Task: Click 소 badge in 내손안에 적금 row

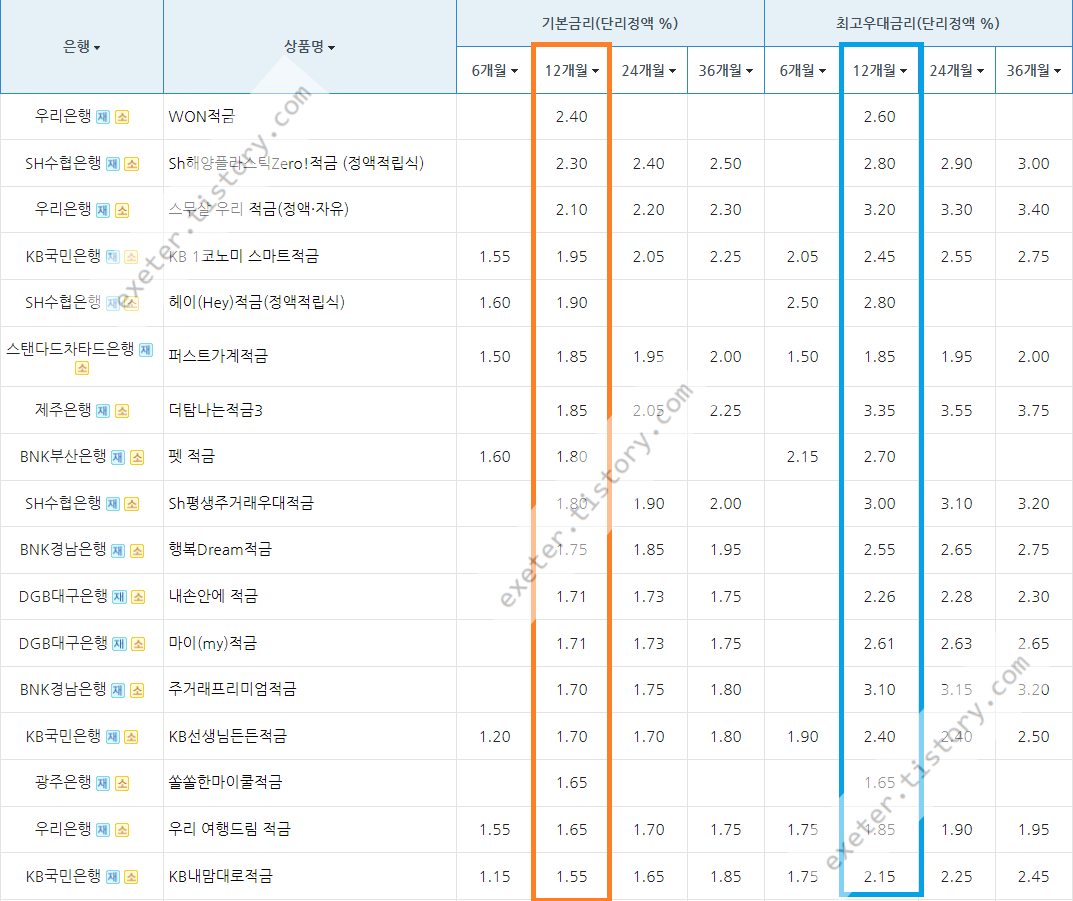Action: 138,597
